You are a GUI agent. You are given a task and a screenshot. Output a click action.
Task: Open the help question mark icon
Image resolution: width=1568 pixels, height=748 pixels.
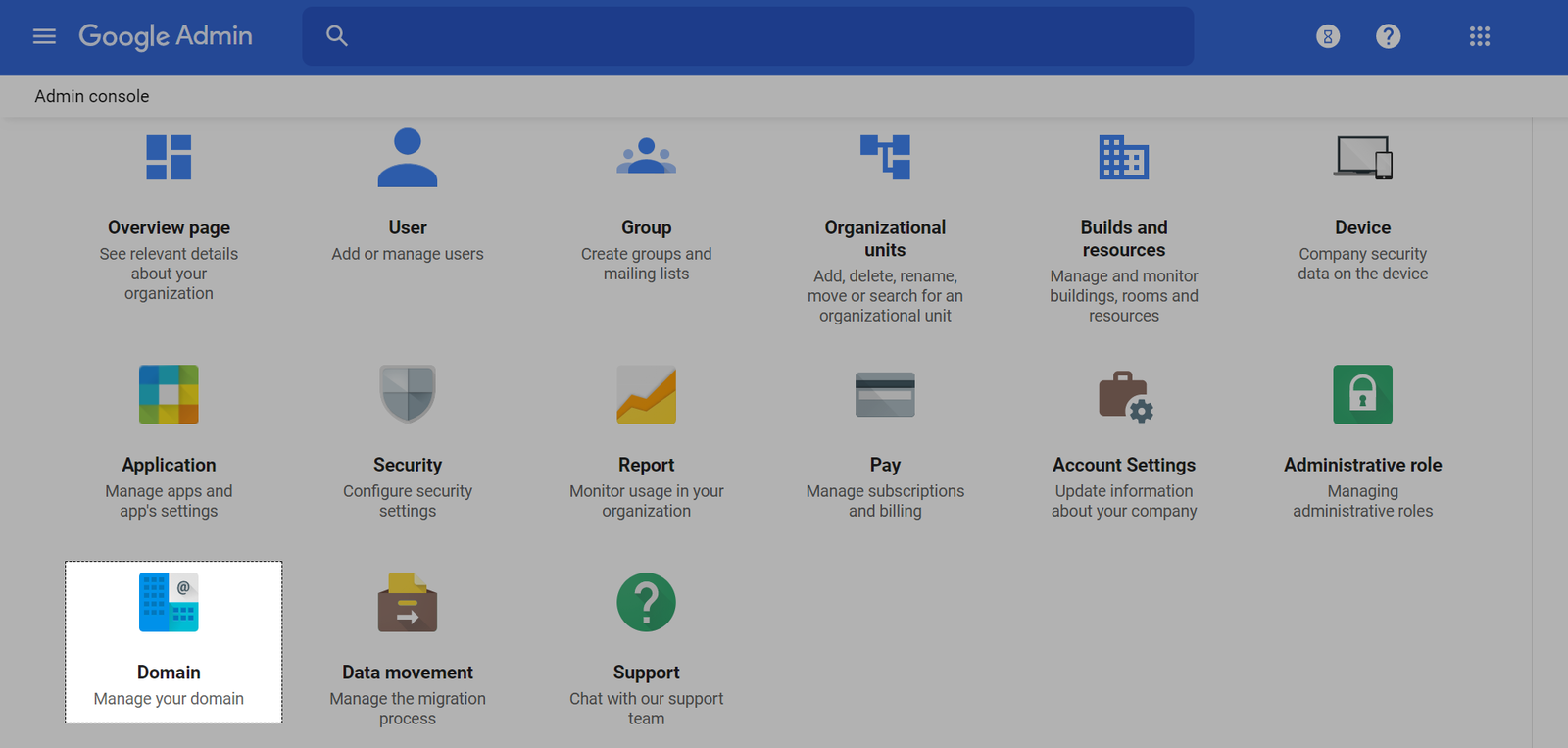click(x=1388, y=36)
